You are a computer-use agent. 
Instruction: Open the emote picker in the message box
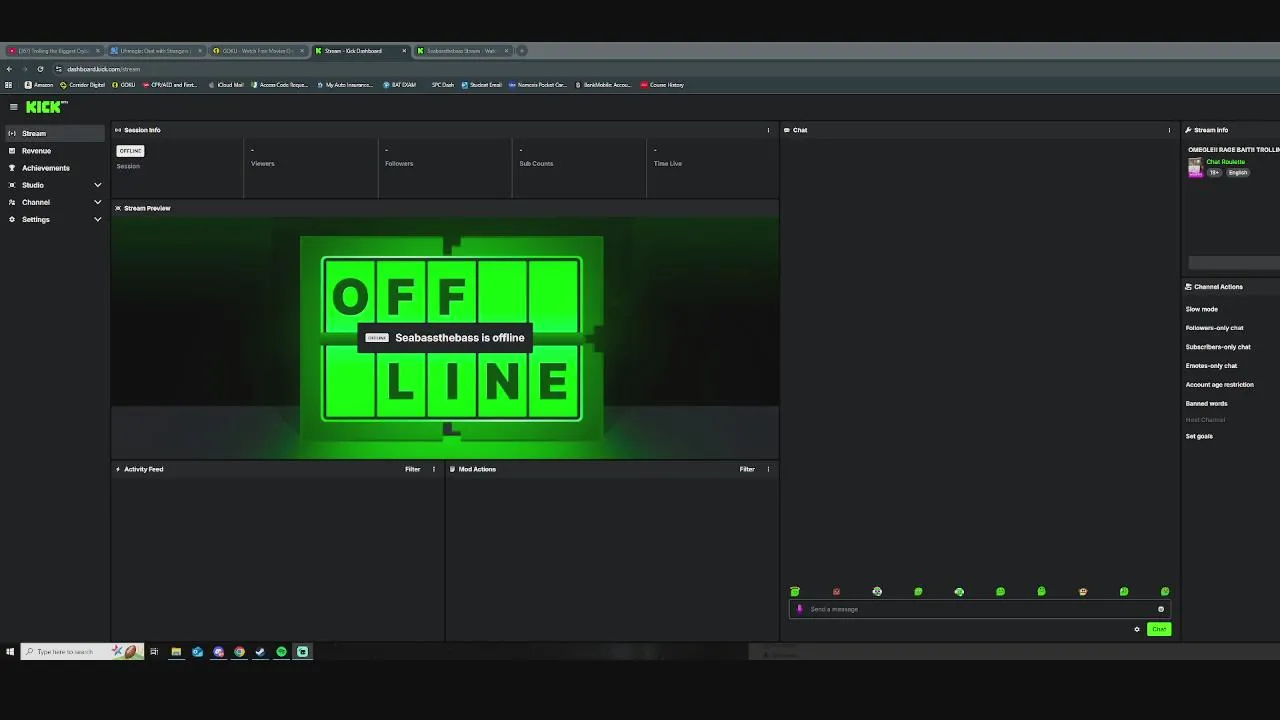(x=1161, y=609)
